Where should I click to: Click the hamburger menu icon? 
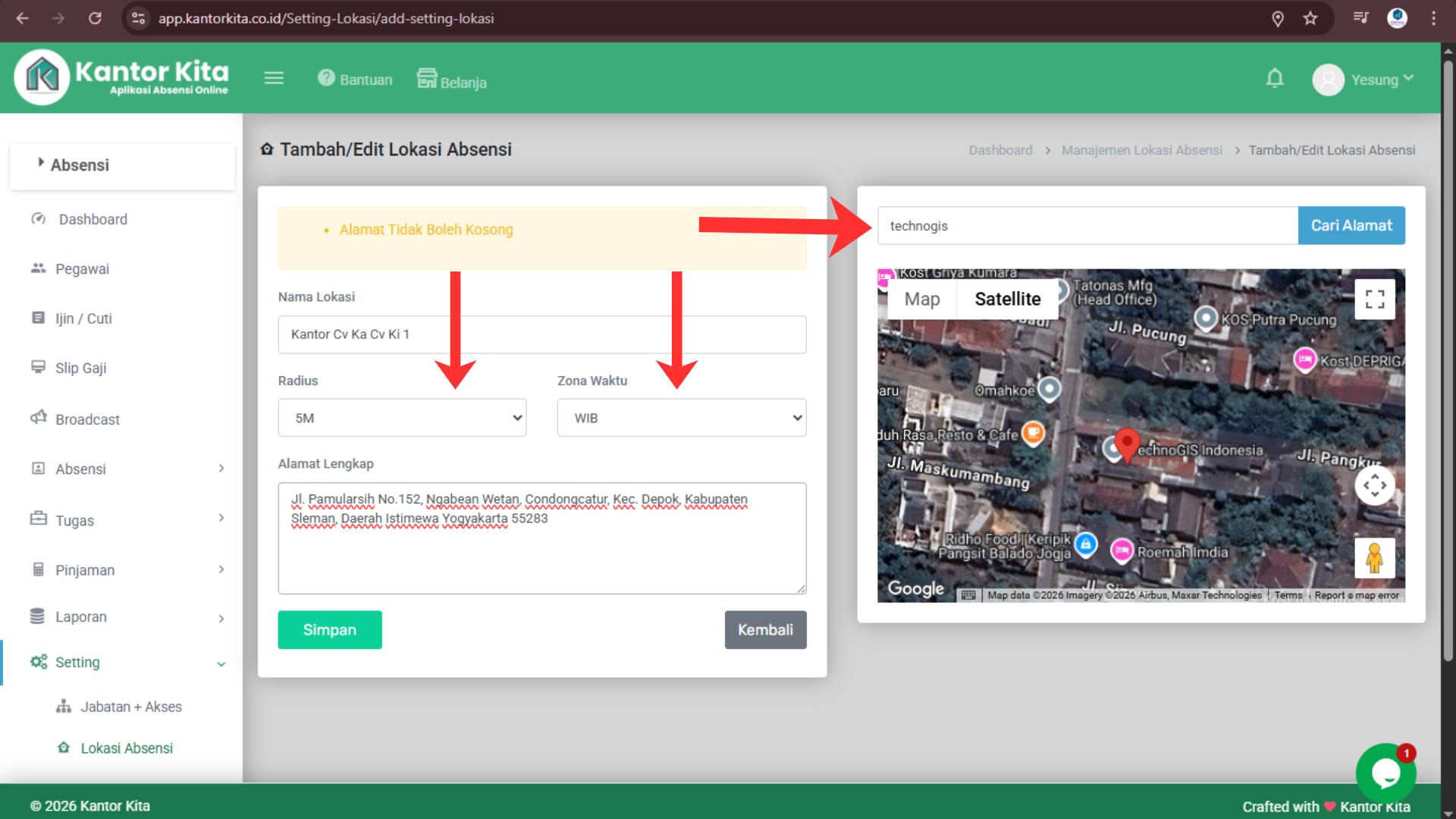pos(274,78)
